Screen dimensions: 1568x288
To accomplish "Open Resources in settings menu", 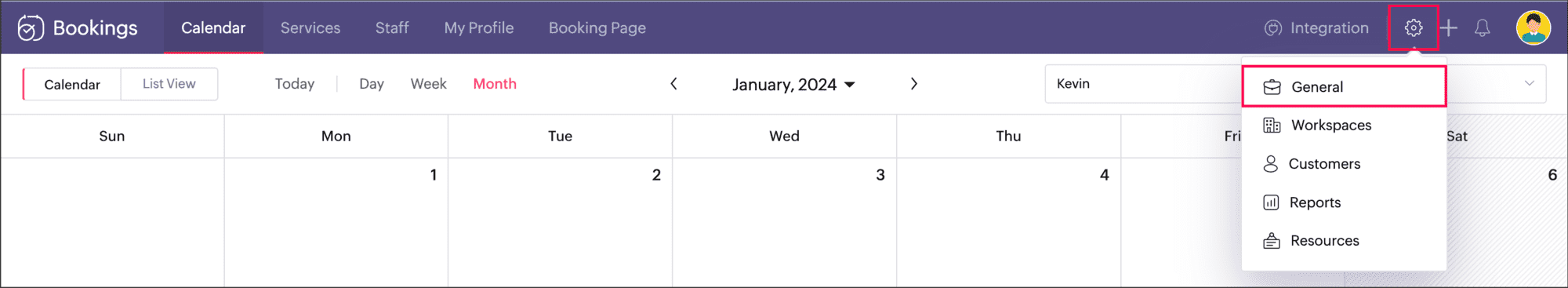I will pyautogui.click(x=1344, y=241).
